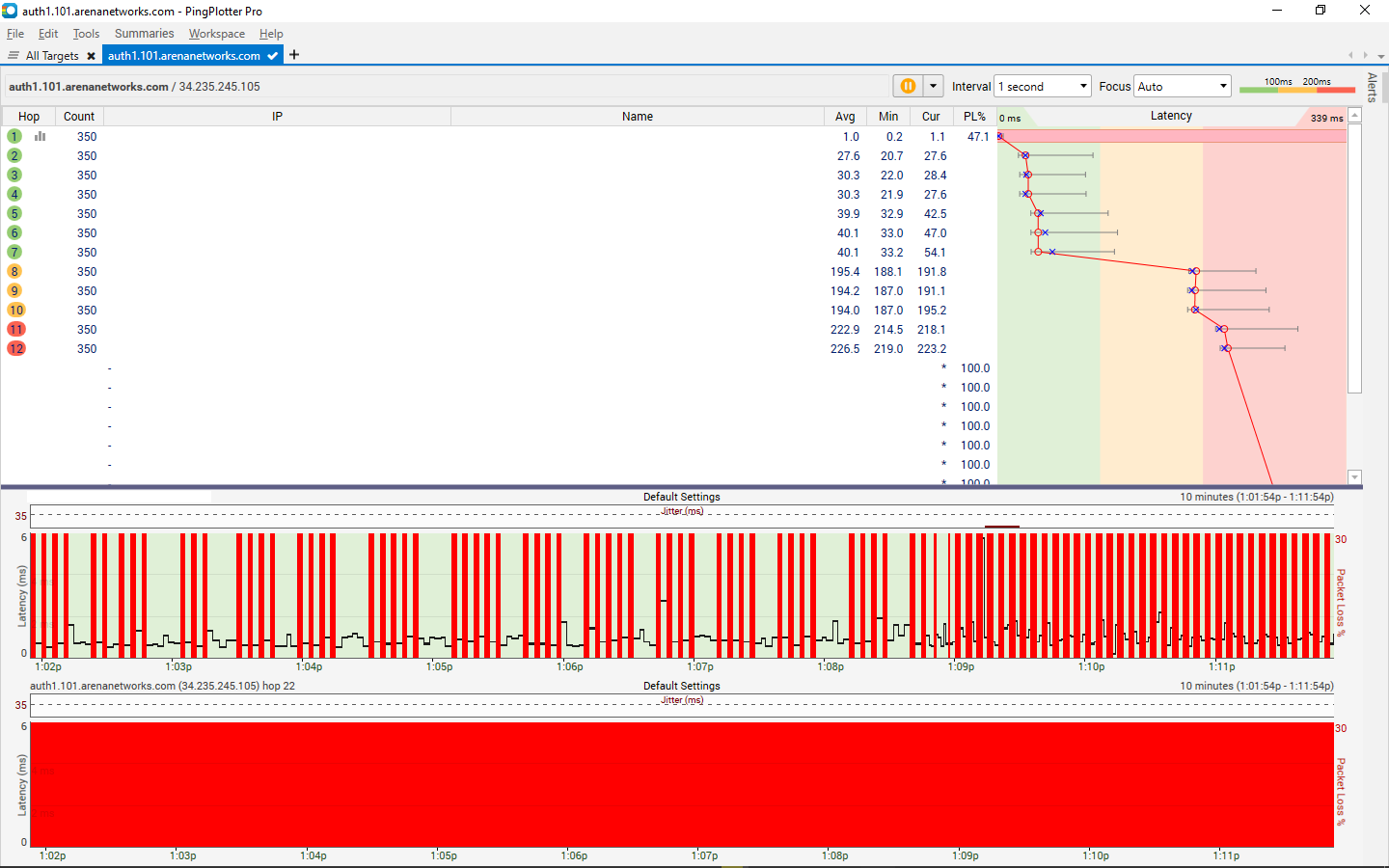Screen dimensions: 1389x868
Task: Click the latency color scale legend
Action: pos(1296,86)
